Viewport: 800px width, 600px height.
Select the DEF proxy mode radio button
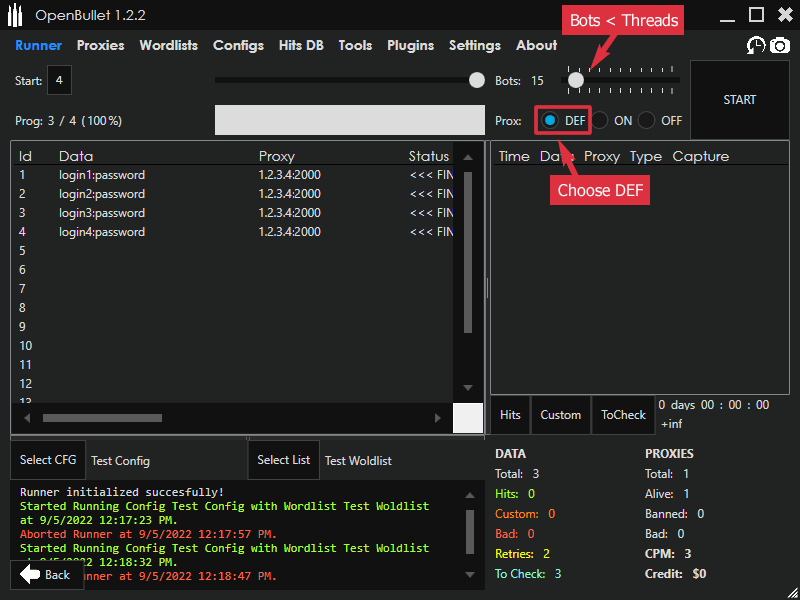tap(549, 121)
